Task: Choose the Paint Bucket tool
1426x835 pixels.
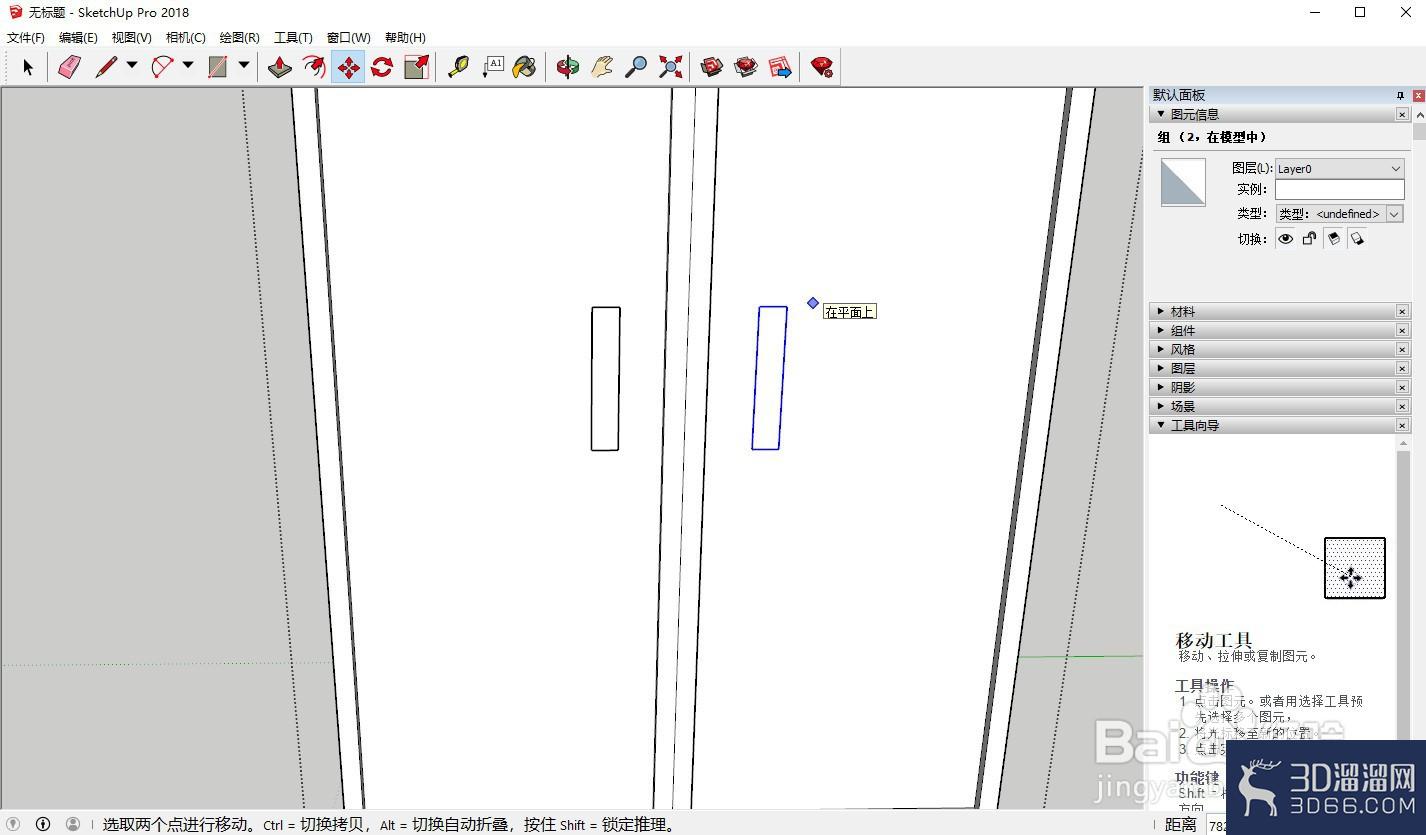Action: pos(525,67)
